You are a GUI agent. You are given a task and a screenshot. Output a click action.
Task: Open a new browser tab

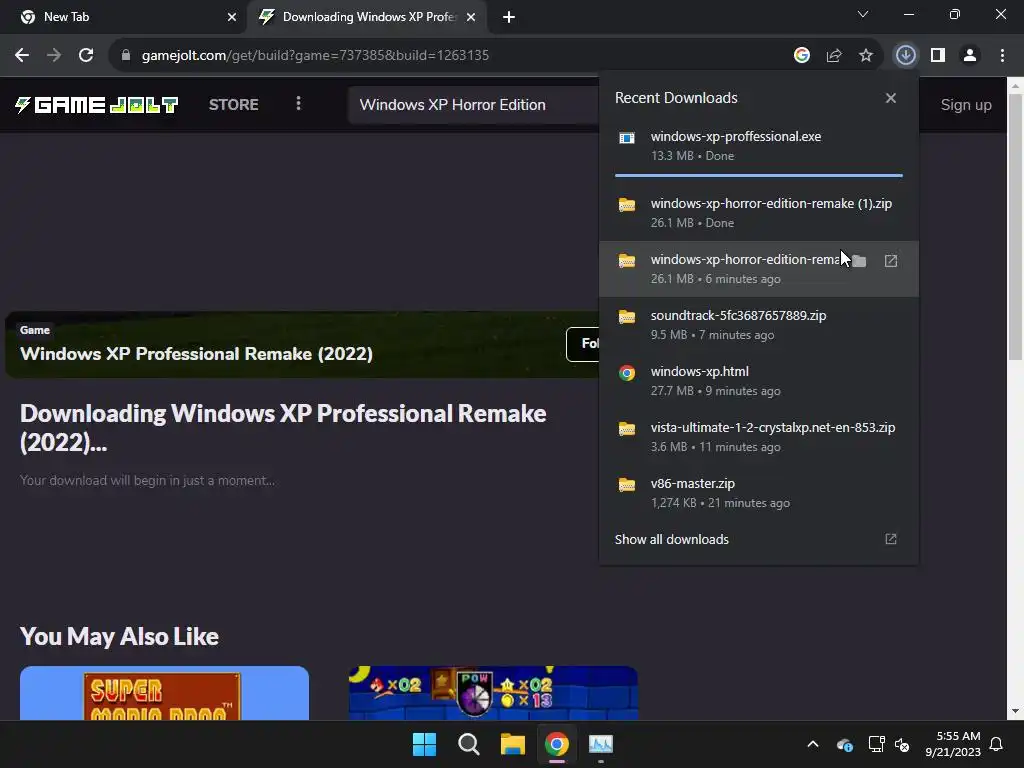(x=509, y=17)
